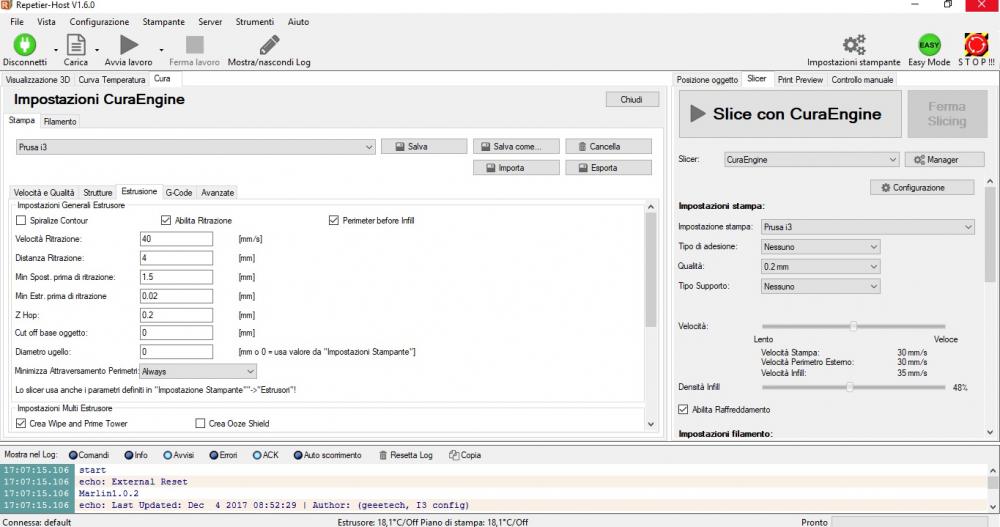Switch to the G-Code tab
The width and height of the screenshot is (1000, 527).
point(178,192)
